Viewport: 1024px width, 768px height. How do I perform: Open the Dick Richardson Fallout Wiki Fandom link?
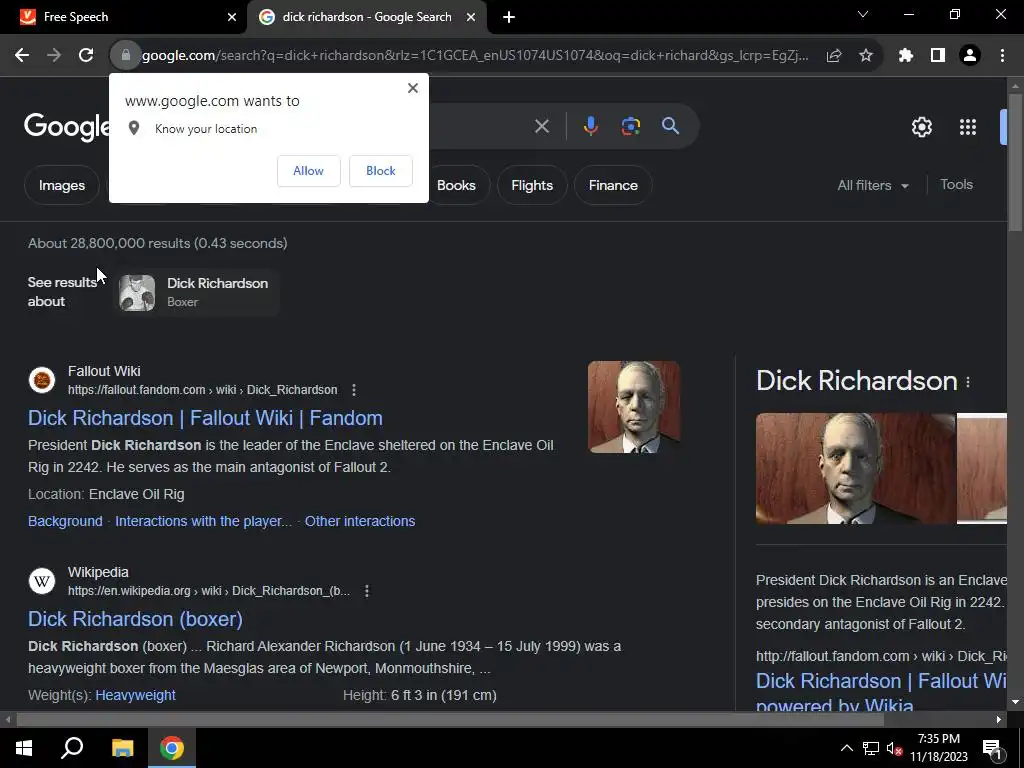[x=205, y=418]
